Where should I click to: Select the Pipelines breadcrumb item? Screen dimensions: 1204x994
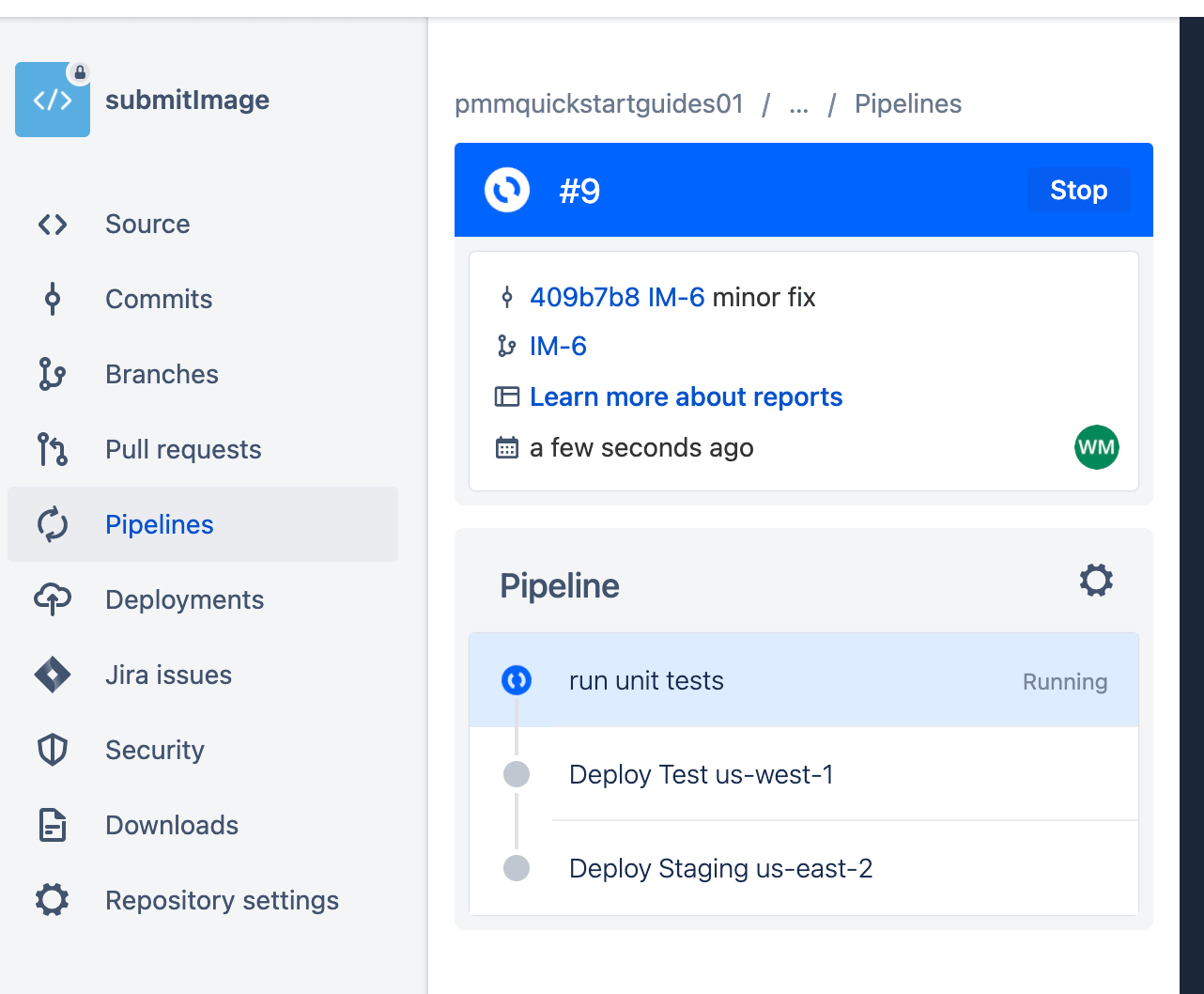coord(907,104)
